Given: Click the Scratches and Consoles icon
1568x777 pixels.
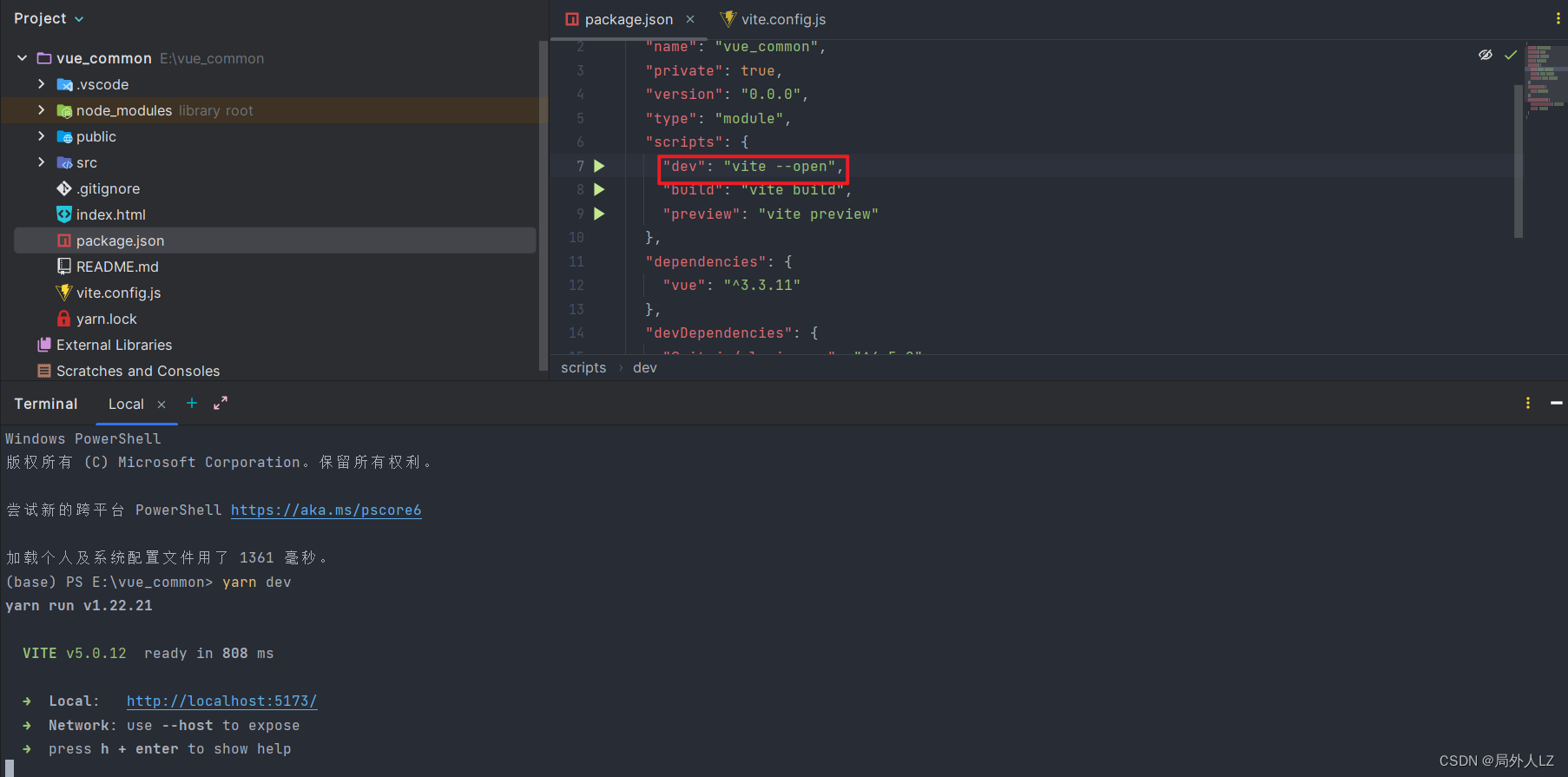Looking at the screenshot, I should tap(44, 371).
